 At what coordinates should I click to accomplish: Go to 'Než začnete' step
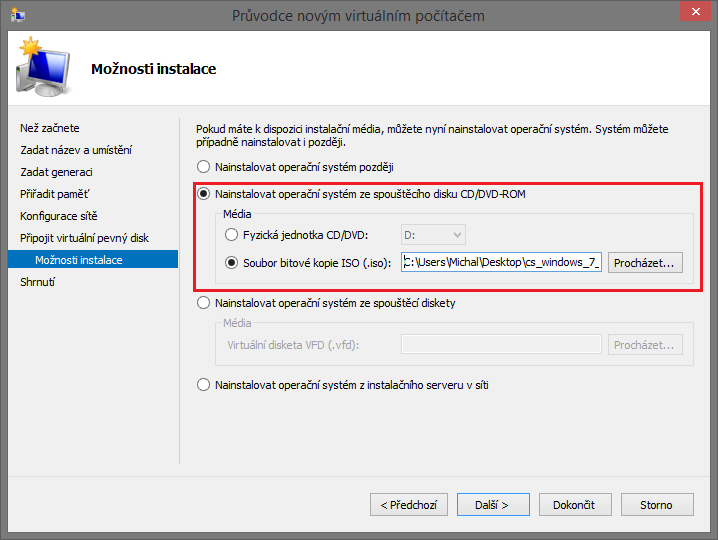click(50, 128)
